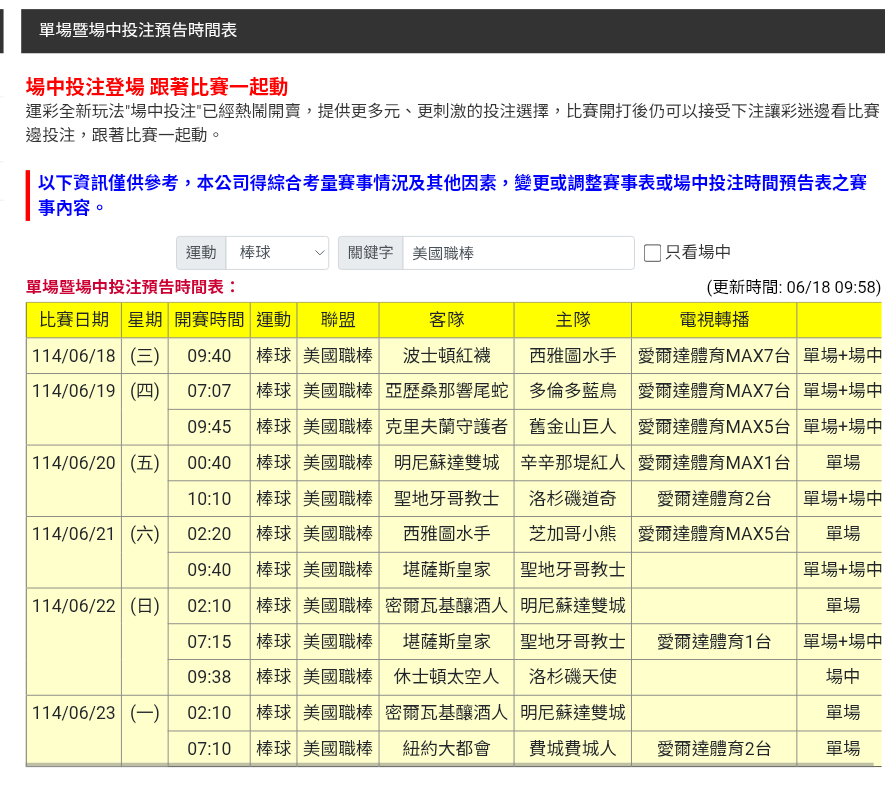Select away team 亞歷桑那響尾蛇
The image size is (885, 803).
(446, 391)
